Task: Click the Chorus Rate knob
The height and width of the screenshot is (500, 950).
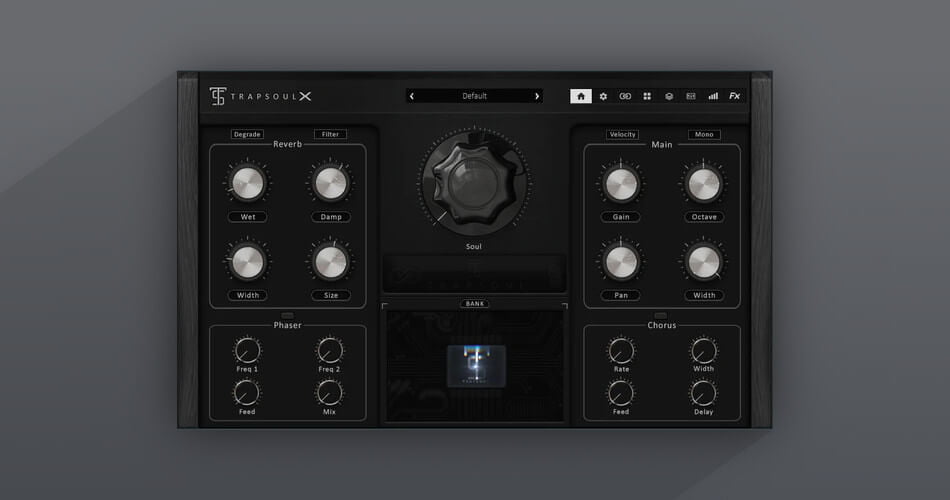Action: 621,350
